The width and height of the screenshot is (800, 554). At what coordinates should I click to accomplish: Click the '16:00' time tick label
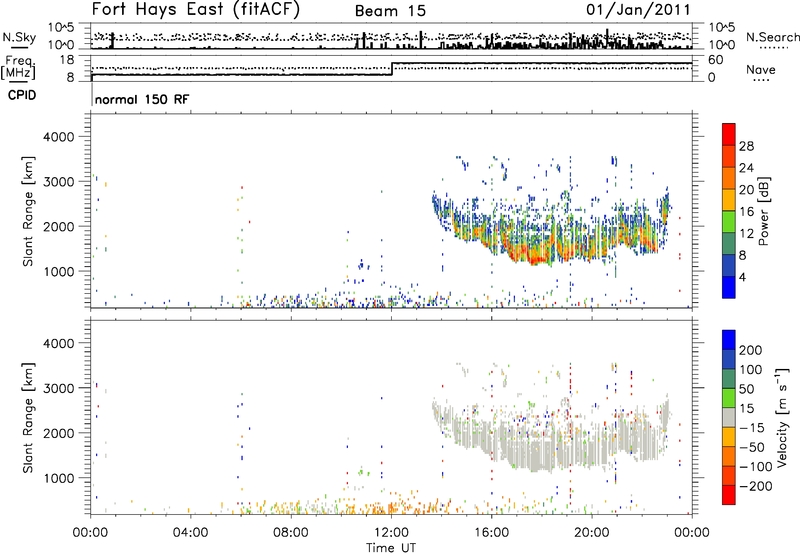(x=491, y=533)
